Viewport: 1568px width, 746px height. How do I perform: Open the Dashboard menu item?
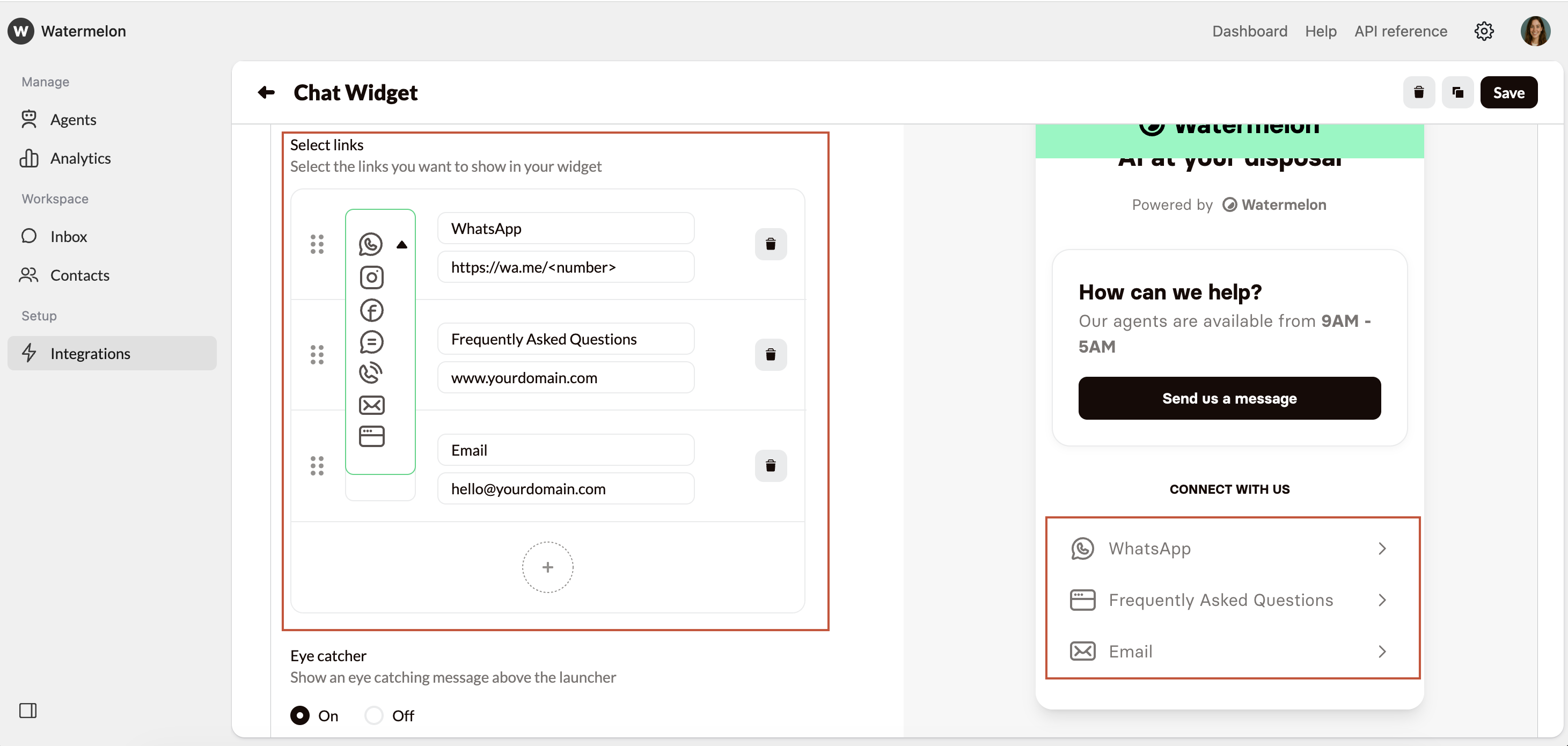click(1249, 31)
